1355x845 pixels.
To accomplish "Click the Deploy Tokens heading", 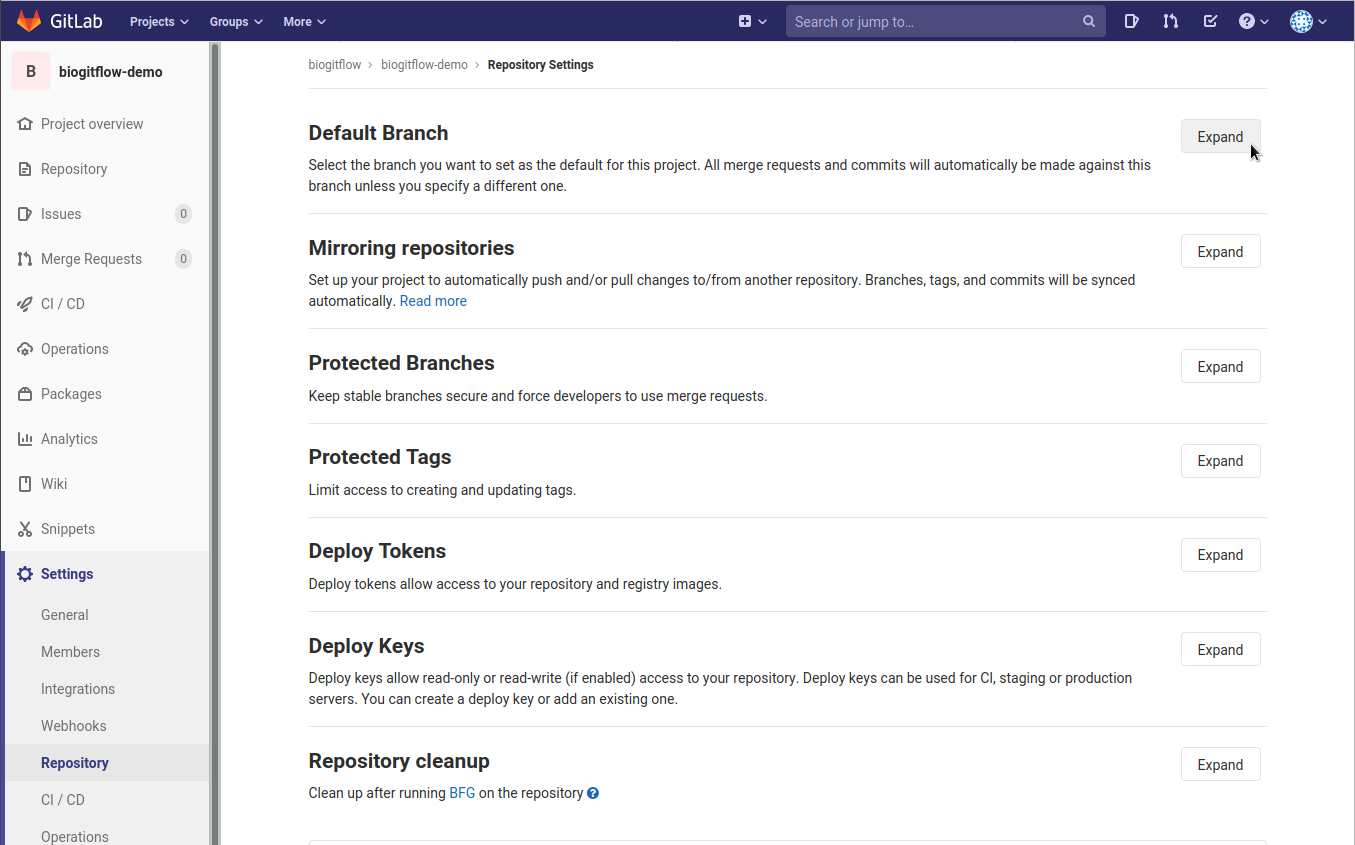I will [378, 551].
